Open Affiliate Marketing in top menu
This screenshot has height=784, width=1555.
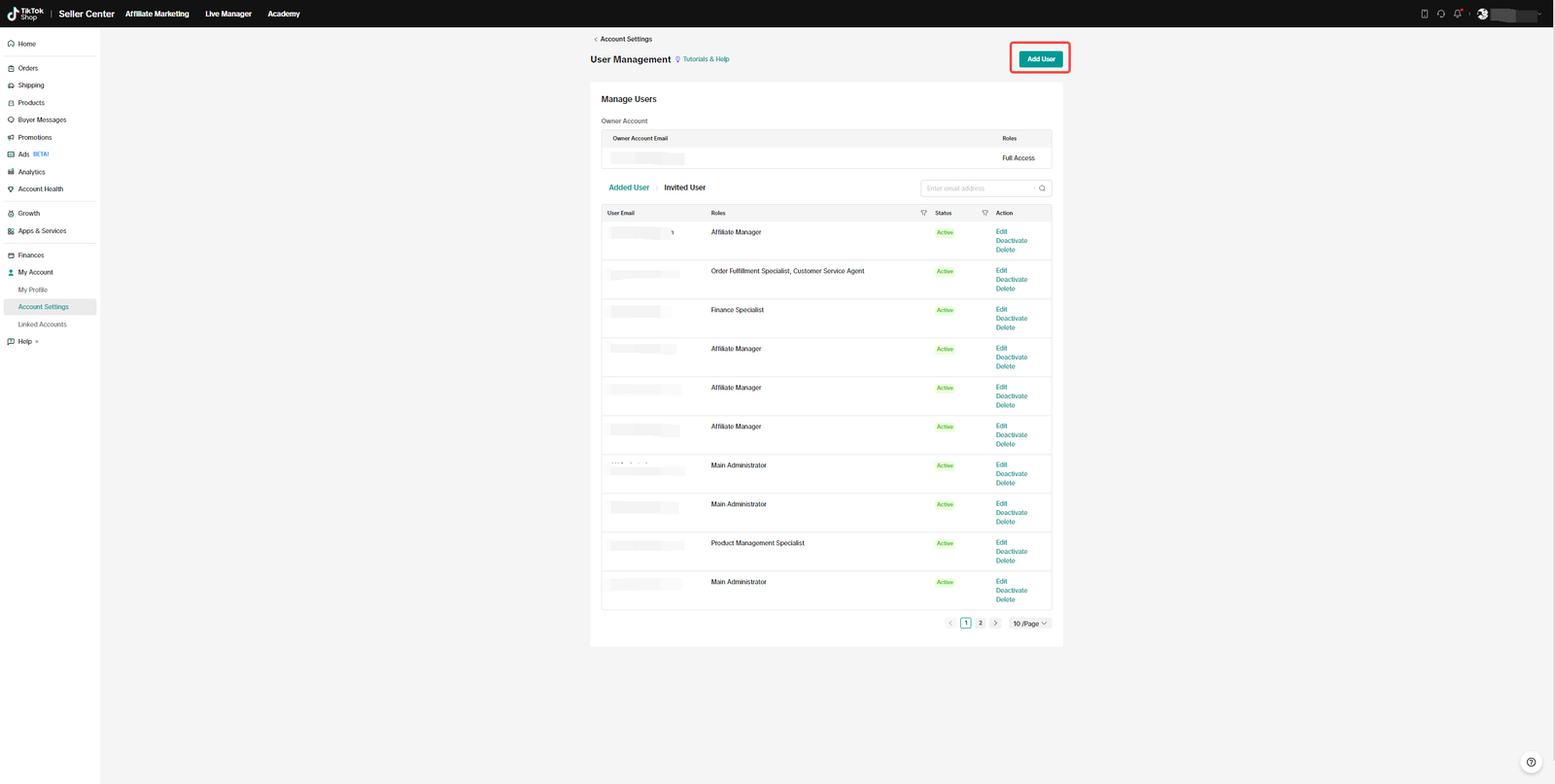click(157, 14)
